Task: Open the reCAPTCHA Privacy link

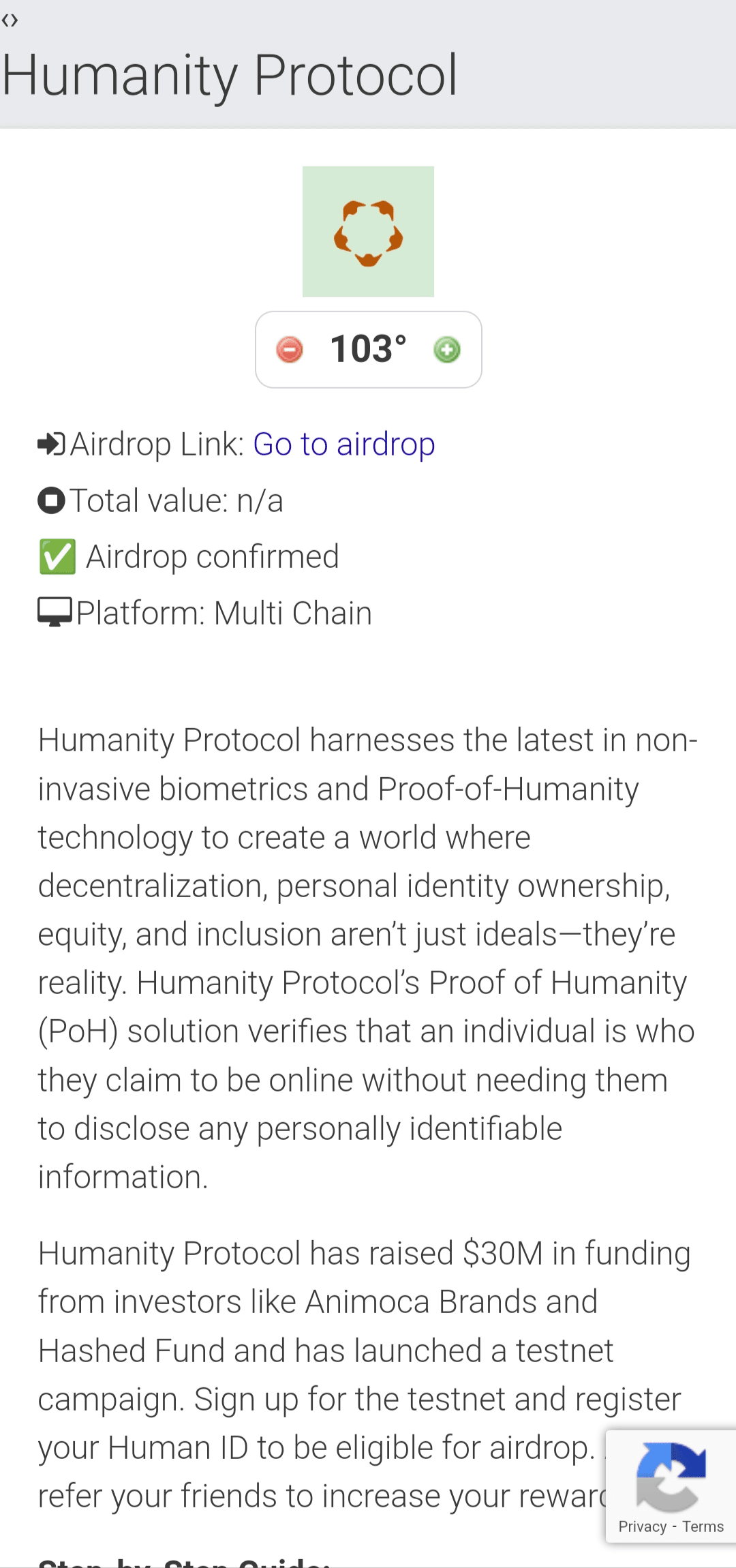Action: point(643,1526)
